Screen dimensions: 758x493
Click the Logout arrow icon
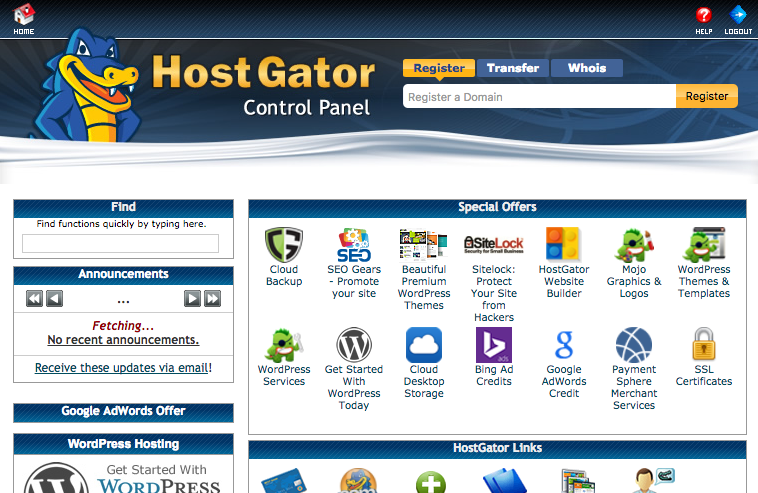tap(738, 14)
